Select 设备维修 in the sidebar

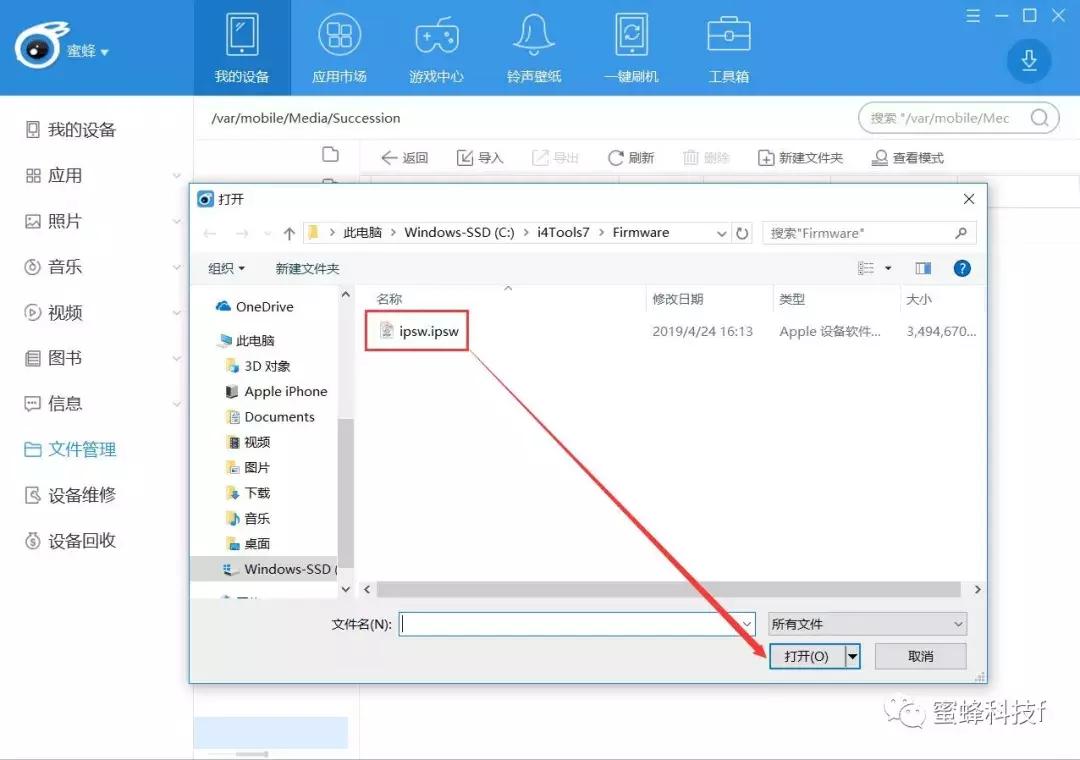70,495
